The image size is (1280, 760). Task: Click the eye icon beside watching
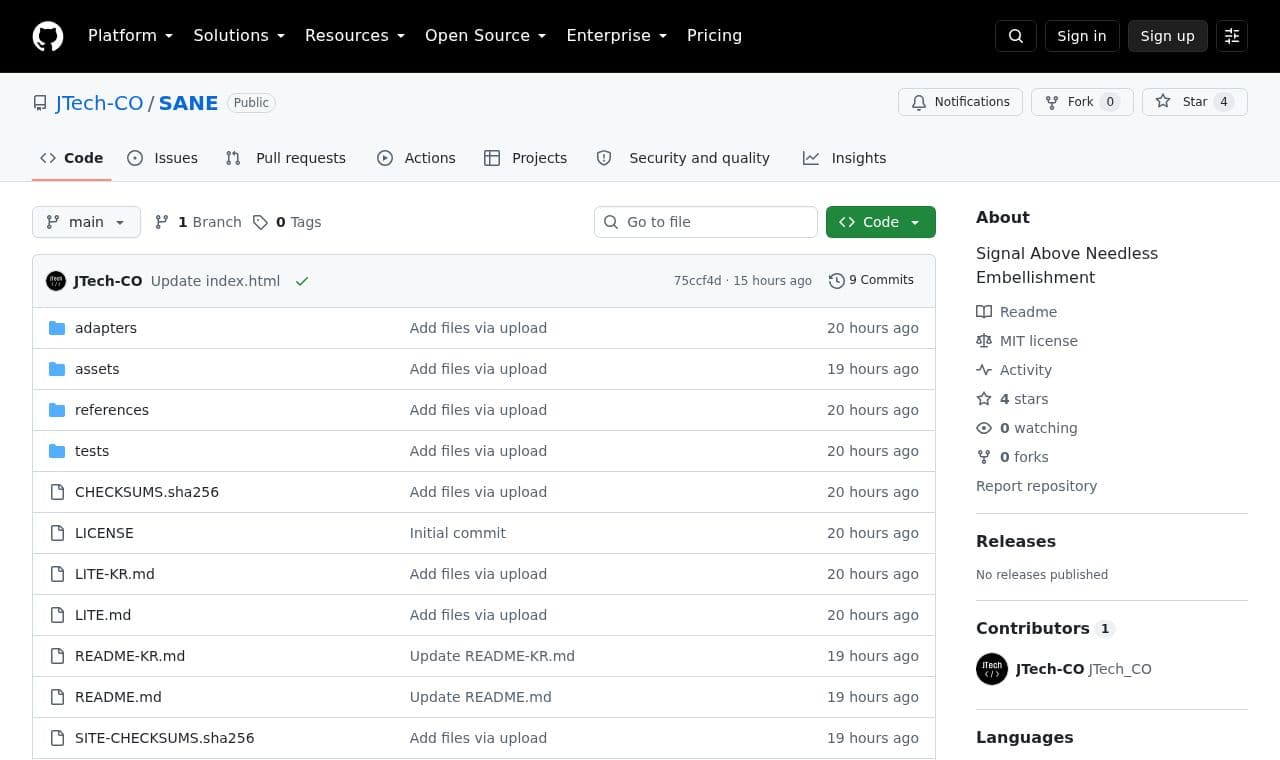coord(984,428)
